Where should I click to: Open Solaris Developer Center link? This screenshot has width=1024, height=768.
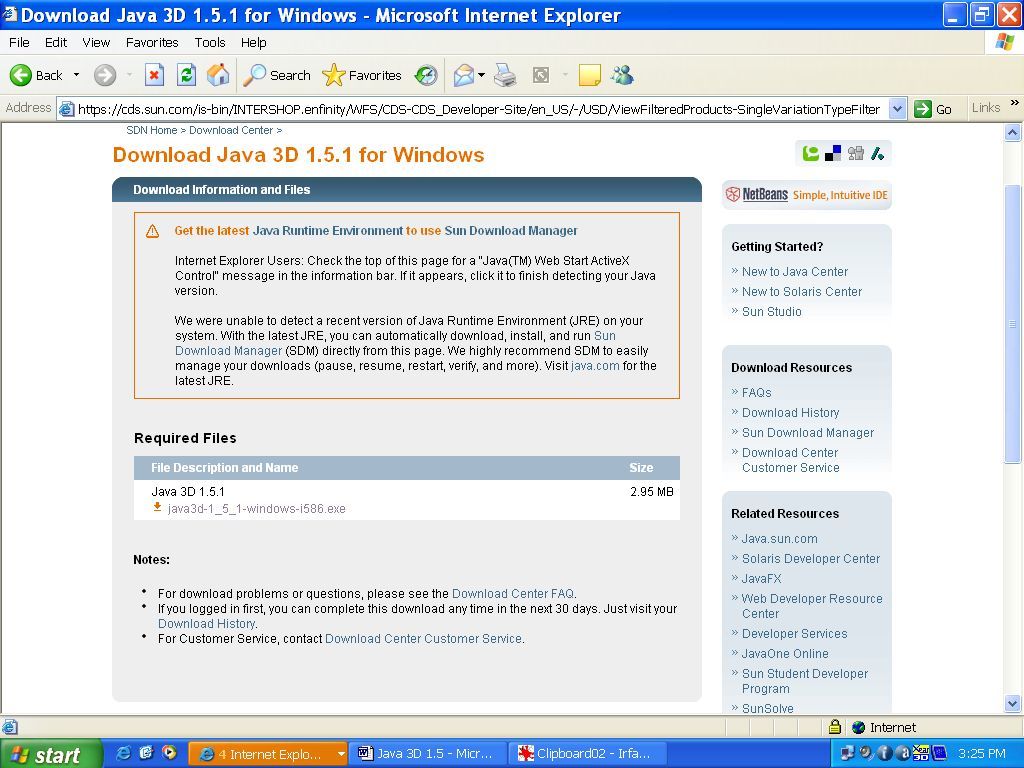coord(810,558)
